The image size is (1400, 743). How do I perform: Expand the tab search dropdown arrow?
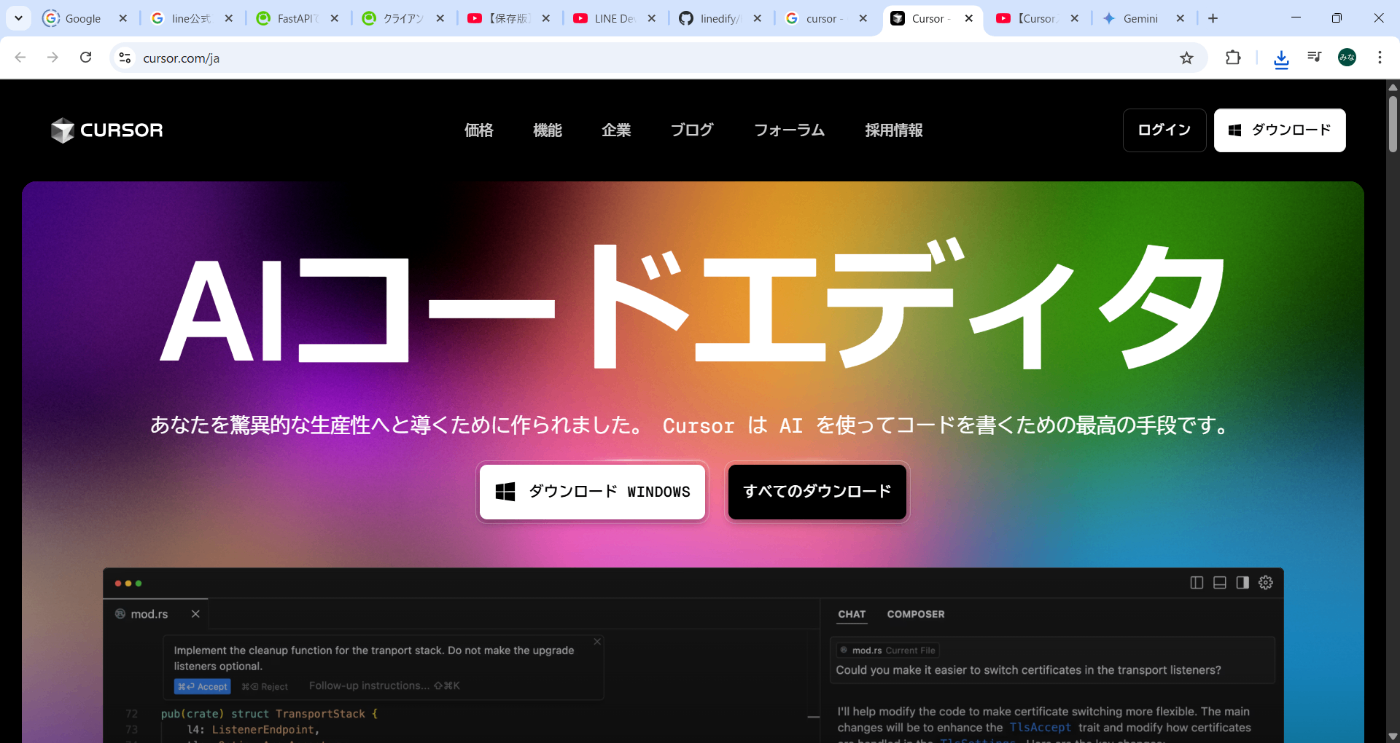pyautogui.click(x=18, y=18)
